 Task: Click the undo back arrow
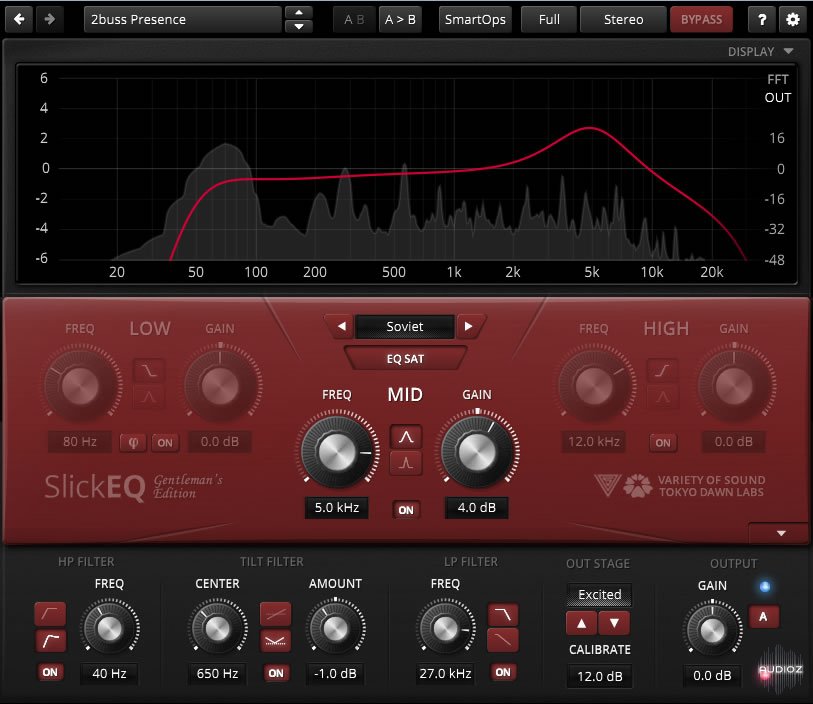tap(19, 19)
